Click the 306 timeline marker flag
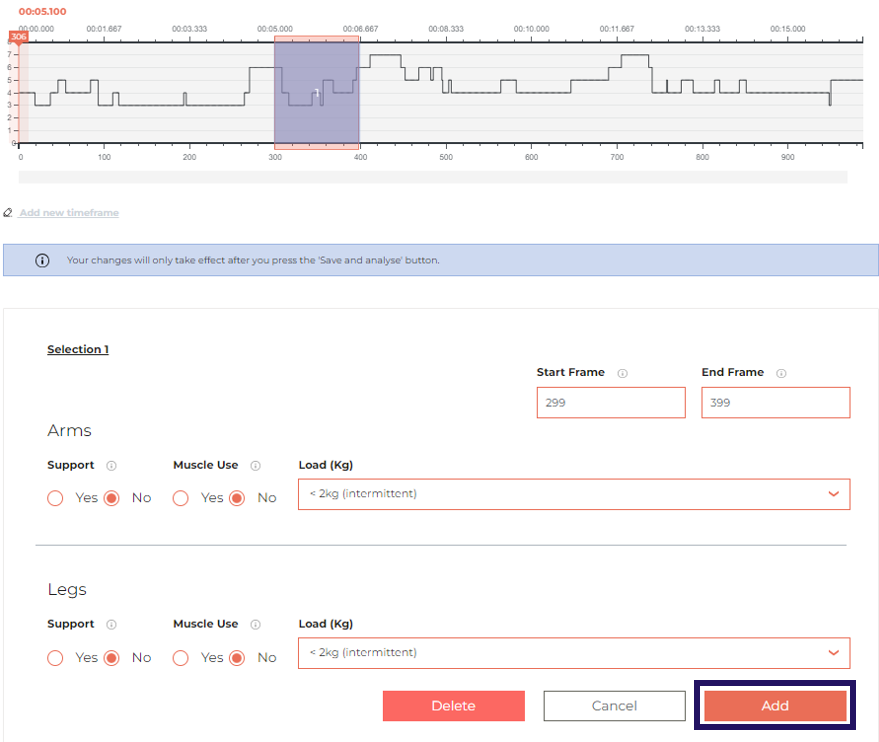The width and height of the screenshot is (879, 742). pos(18,36)
